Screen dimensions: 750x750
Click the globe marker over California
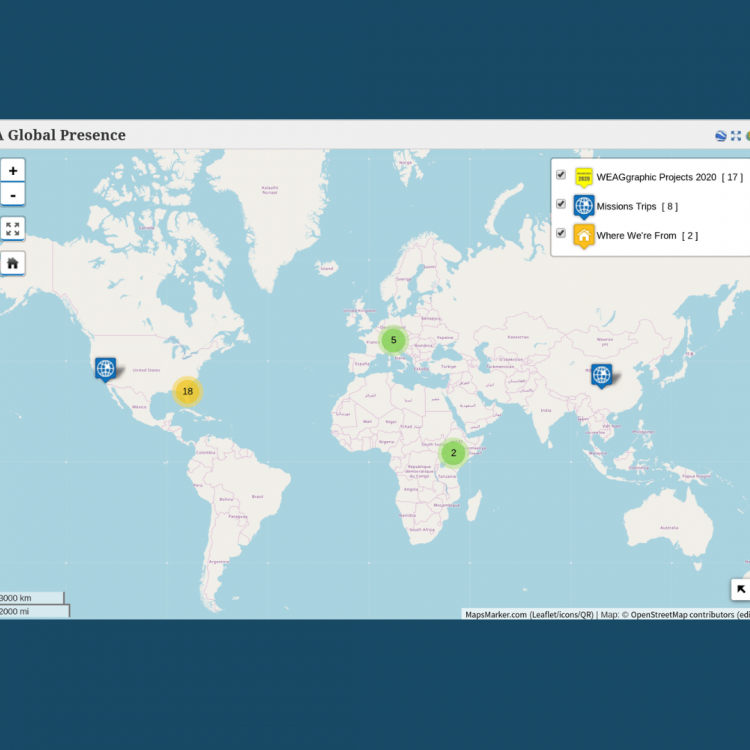tap(105, 369)
